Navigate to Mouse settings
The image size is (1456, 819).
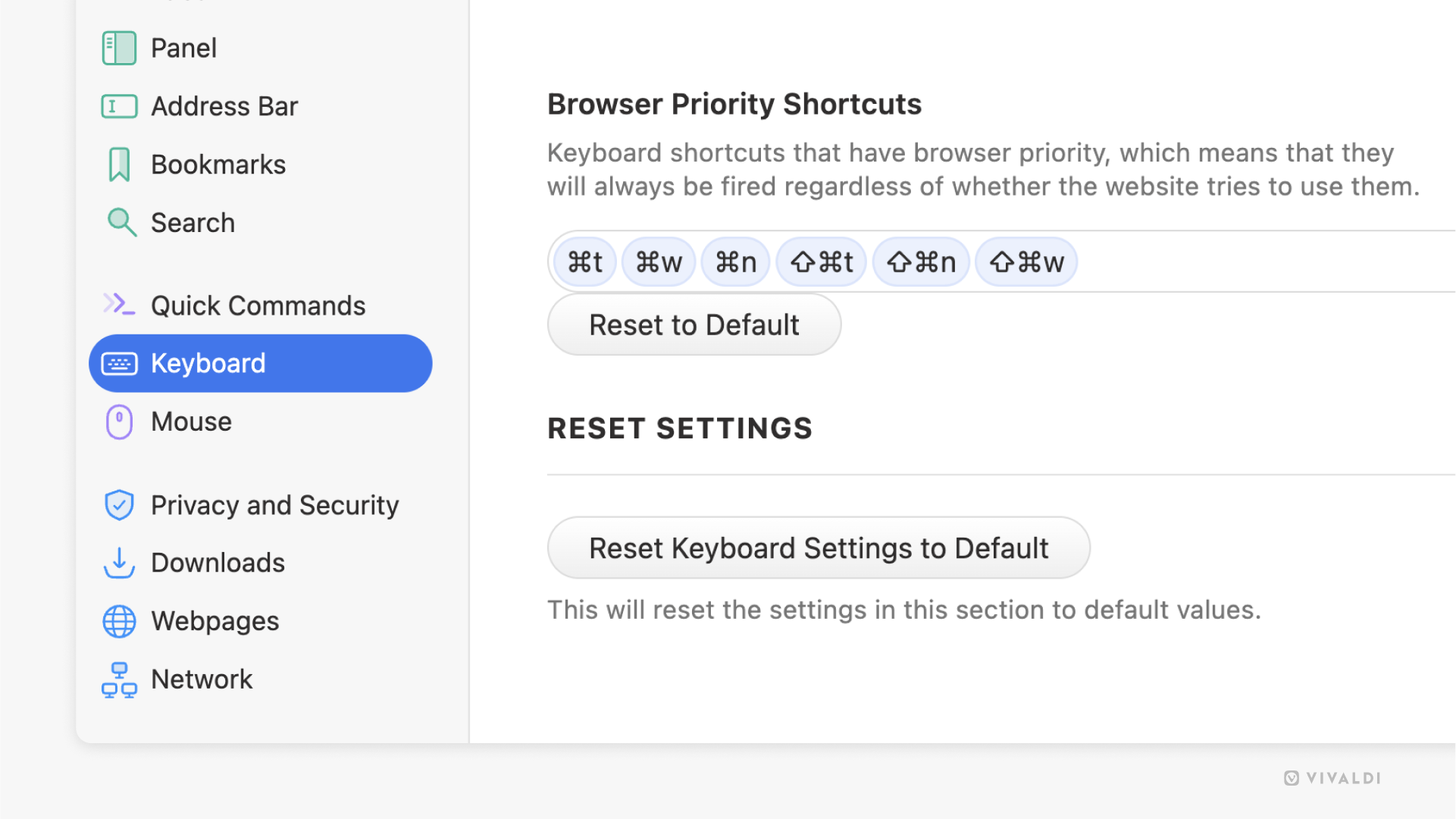pyautogui.click(x=191, y=421)
